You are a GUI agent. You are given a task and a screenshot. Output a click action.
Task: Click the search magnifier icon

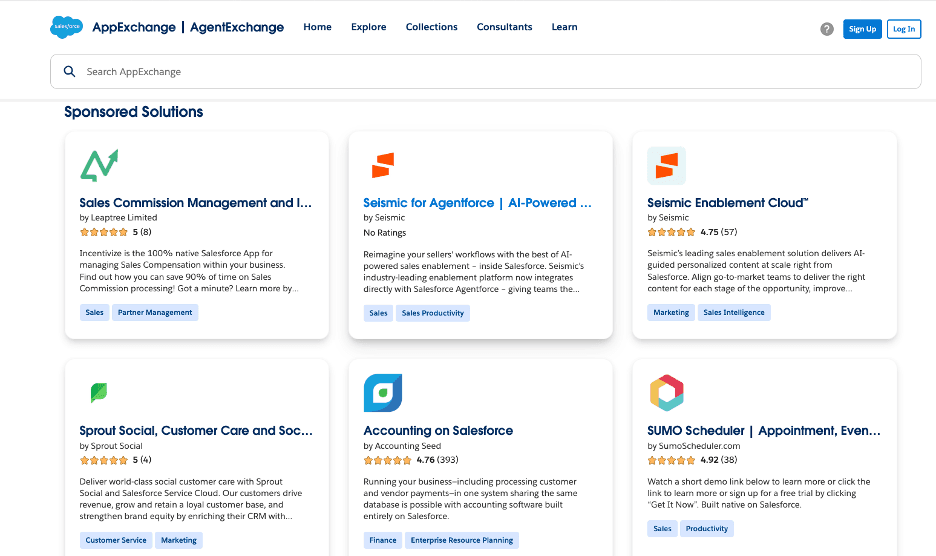[x=69, y=72]
